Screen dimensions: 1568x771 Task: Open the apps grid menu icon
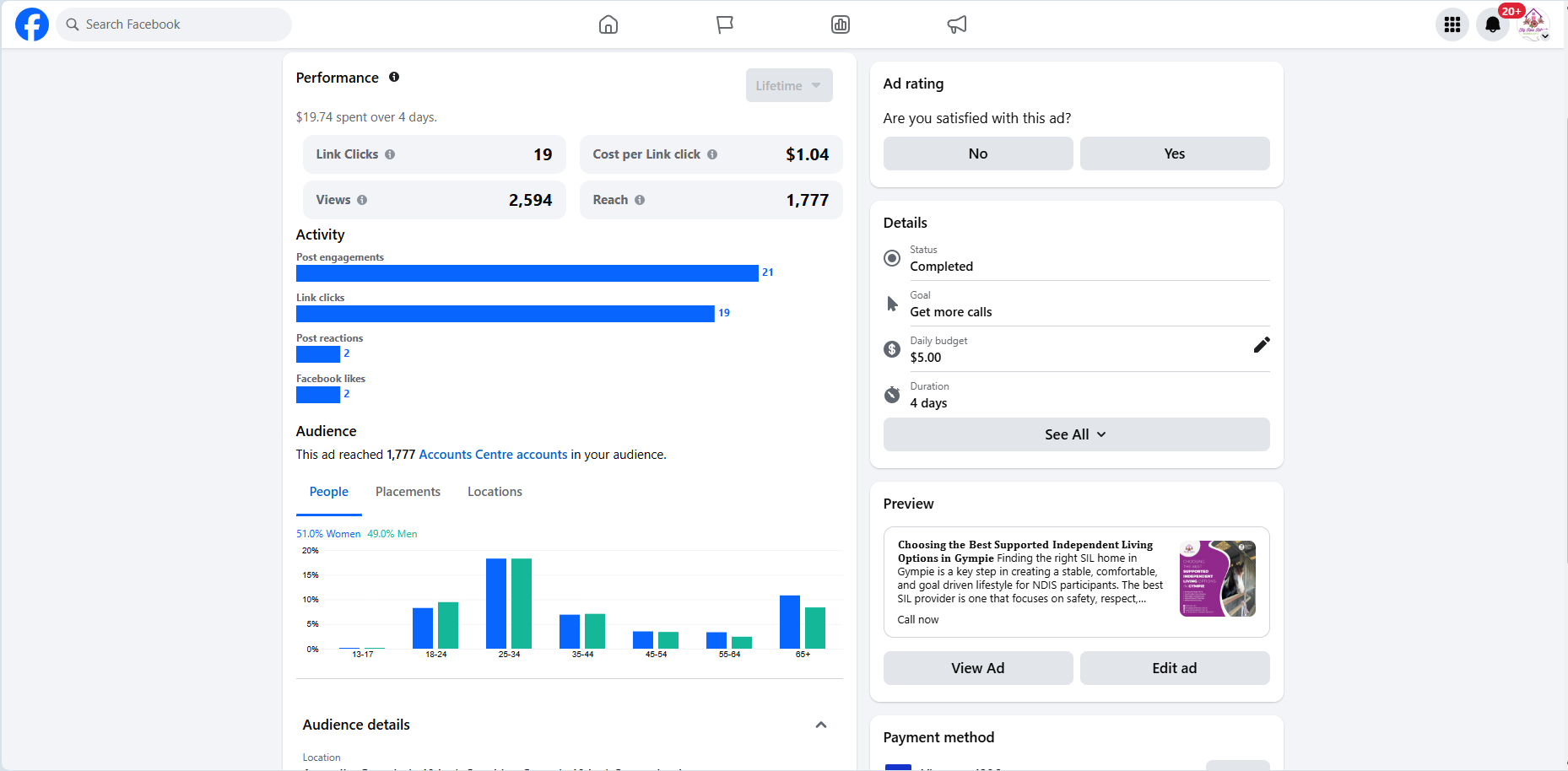click(x=1452, y=24)
